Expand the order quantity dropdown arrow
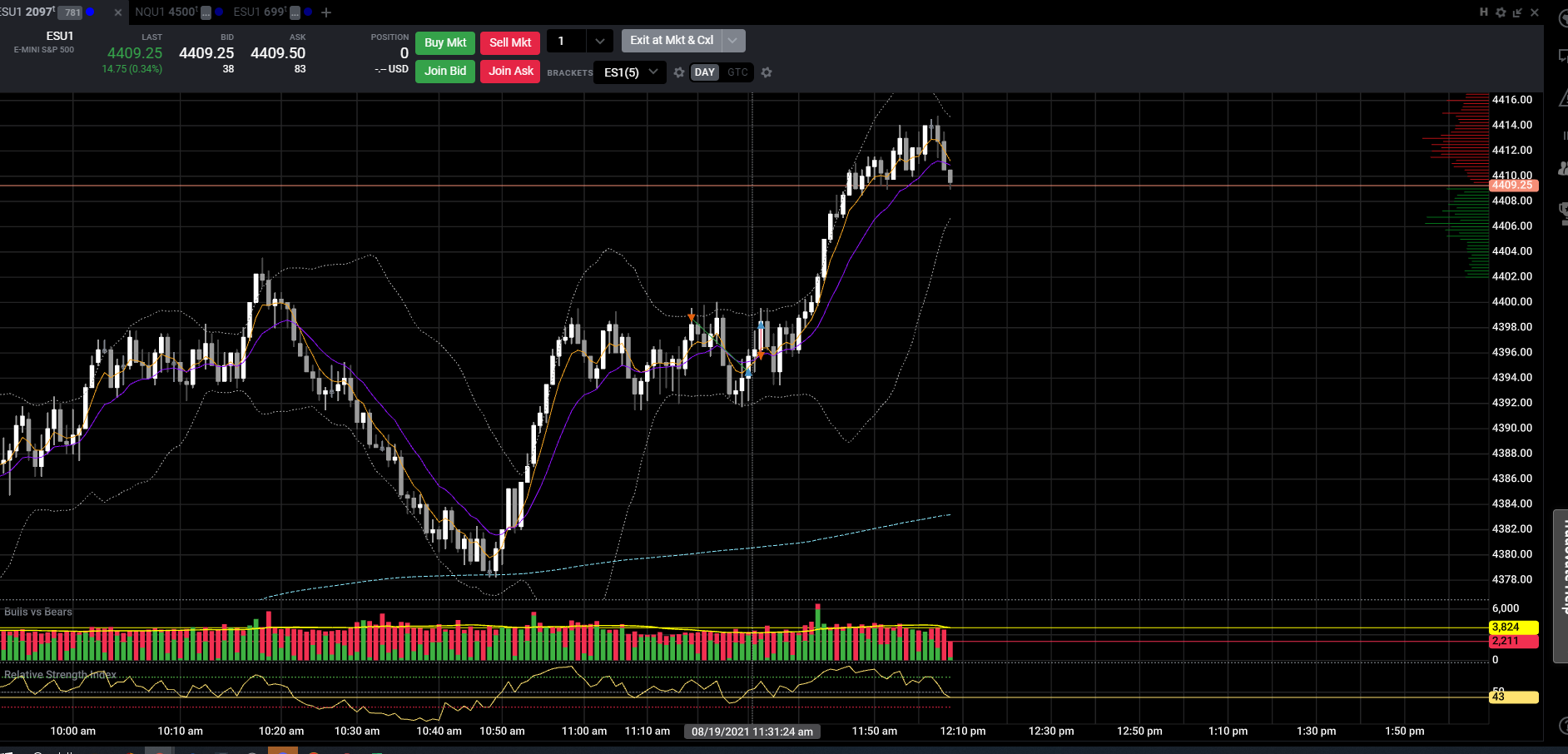 [599, 41]
